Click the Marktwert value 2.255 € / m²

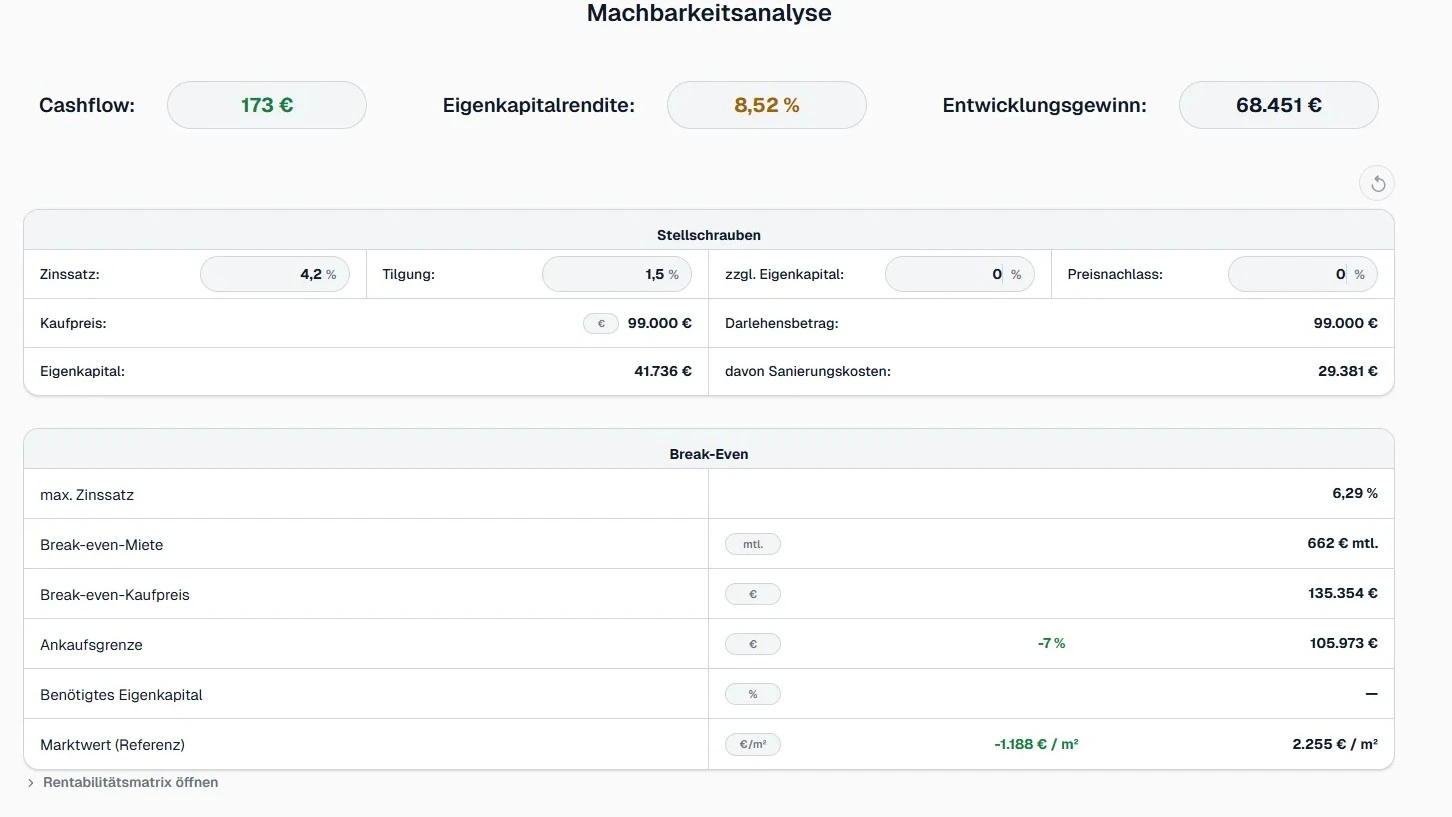(1335, 744)
